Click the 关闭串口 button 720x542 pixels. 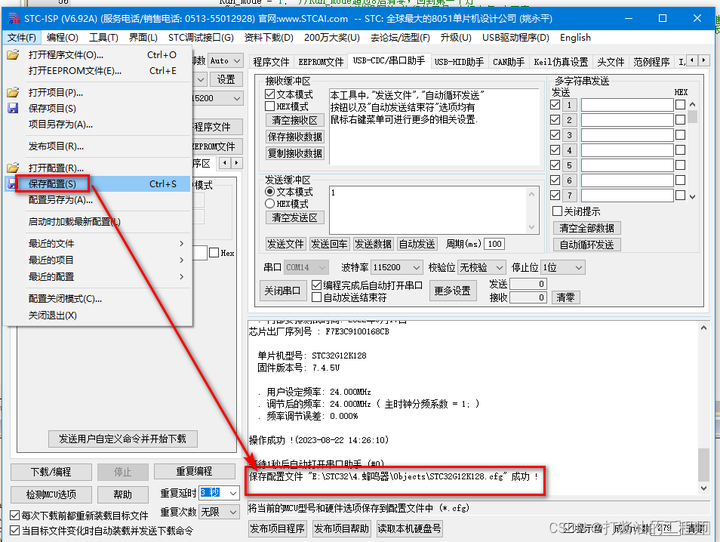pos(283,291)
